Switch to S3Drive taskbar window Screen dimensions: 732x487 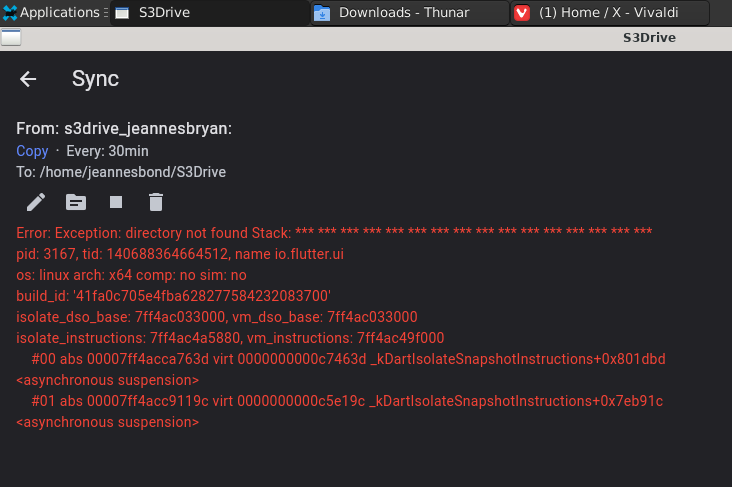tap(210, 13)
